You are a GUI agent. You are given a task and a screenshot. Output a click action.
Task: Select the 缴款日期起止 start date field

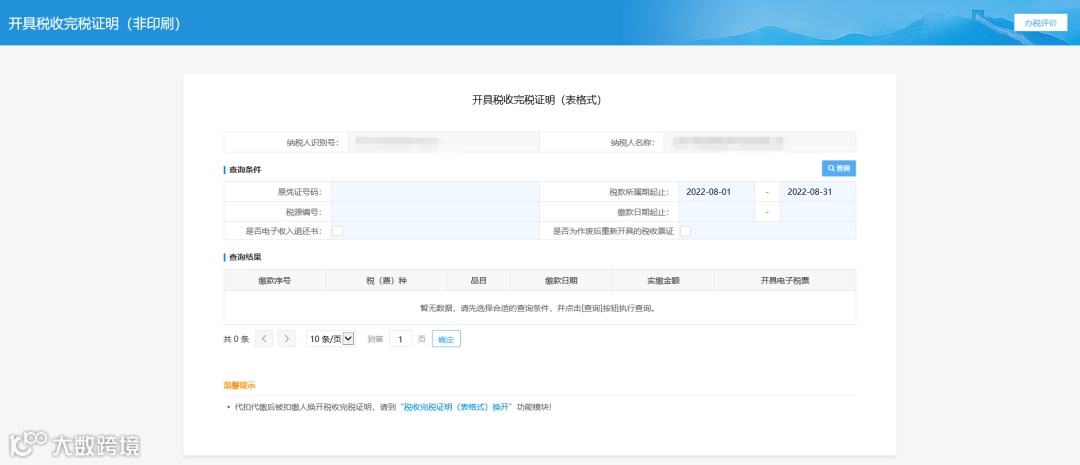[716, 211]
